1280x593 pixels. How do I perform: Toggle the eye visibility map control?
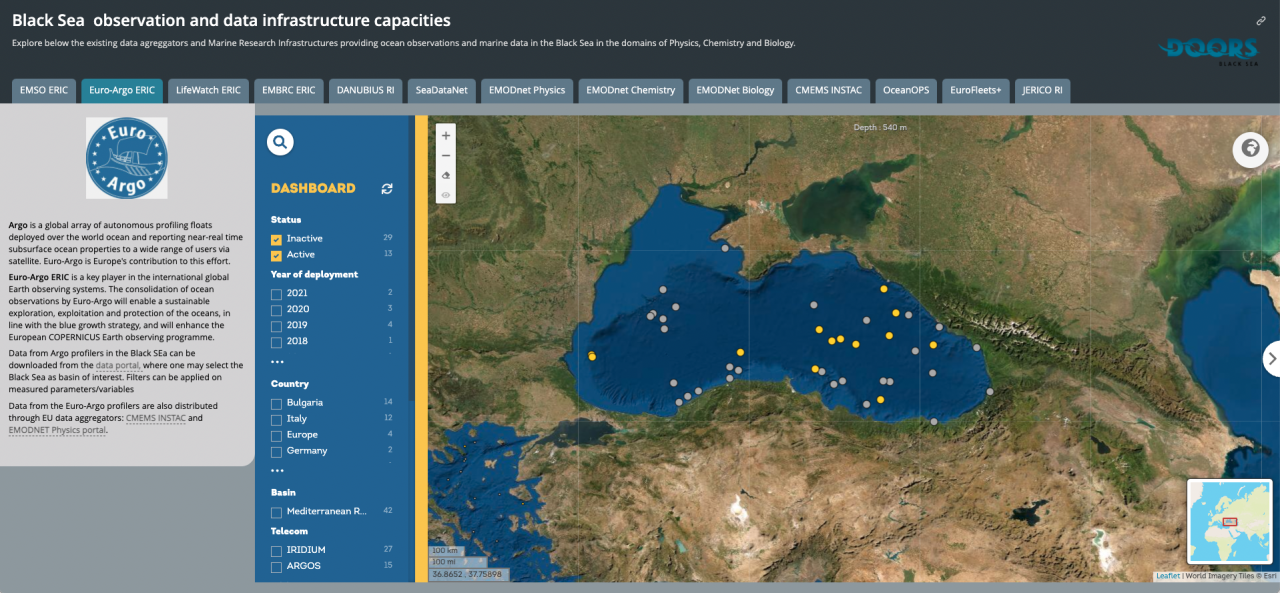click(446, 195)
